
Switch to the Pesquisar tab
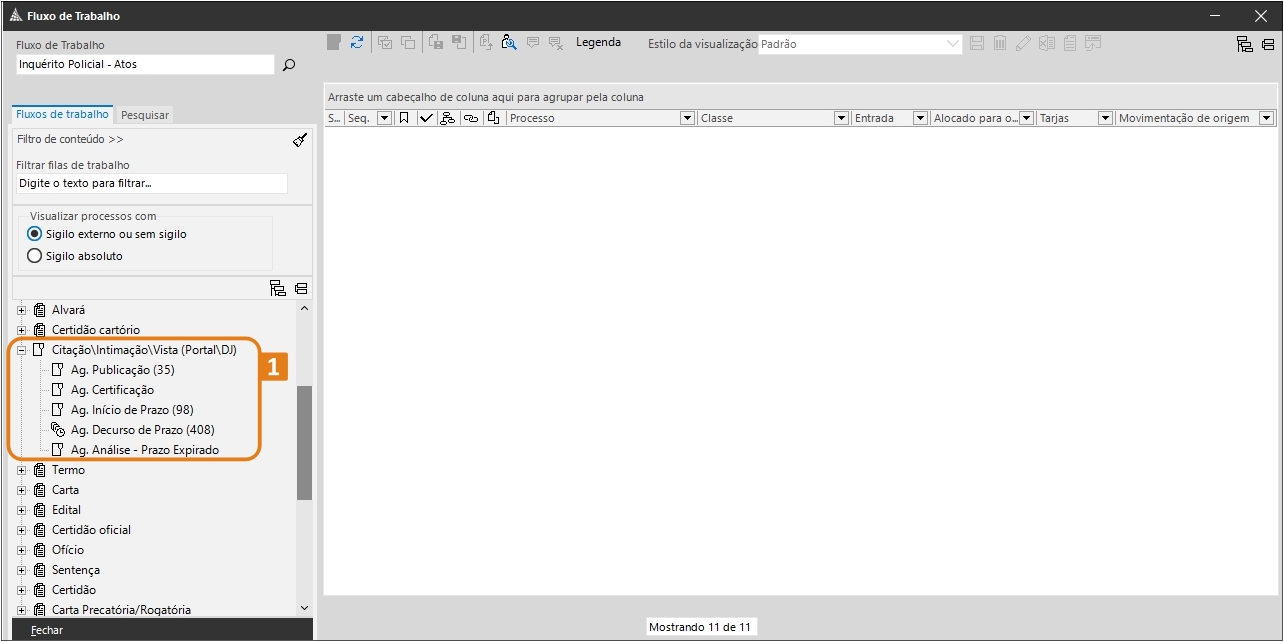145,115
